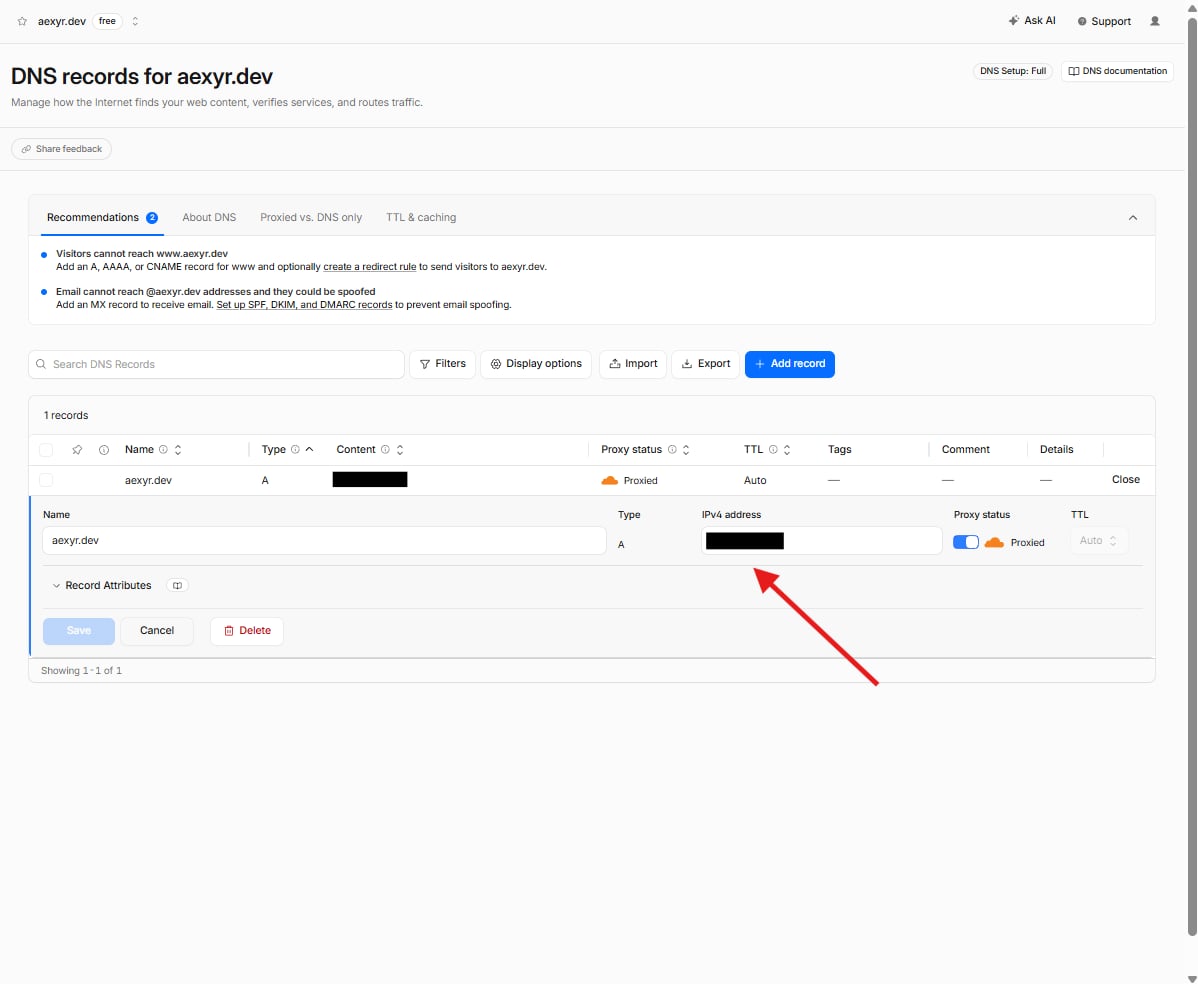Click the pin icon in table header
The width and height of the screenshot is (1198, 984).
(x=77, y=450)
